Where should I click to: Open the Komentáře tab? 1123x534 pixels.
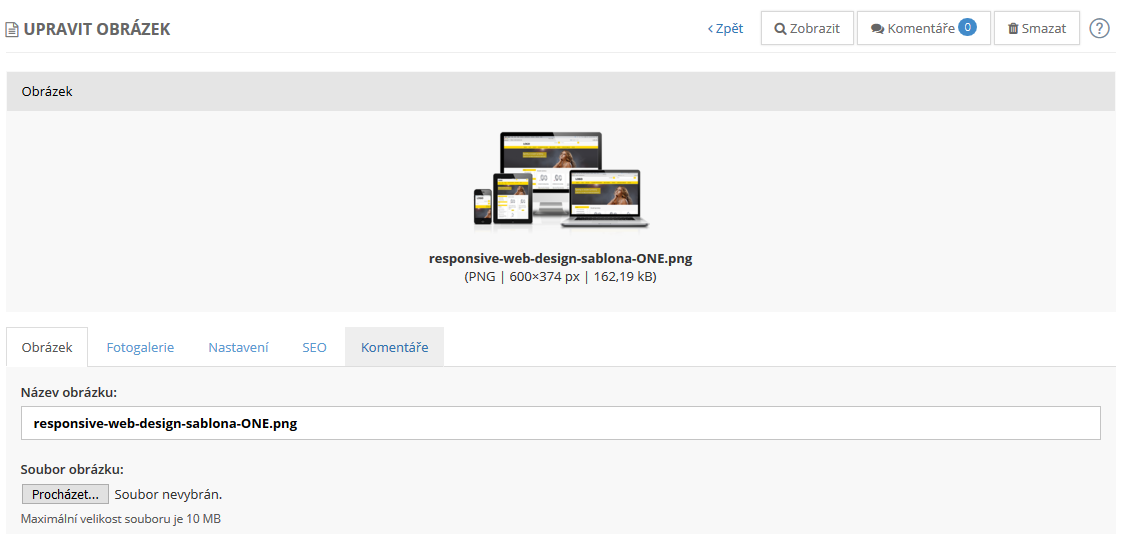(394, 347)
